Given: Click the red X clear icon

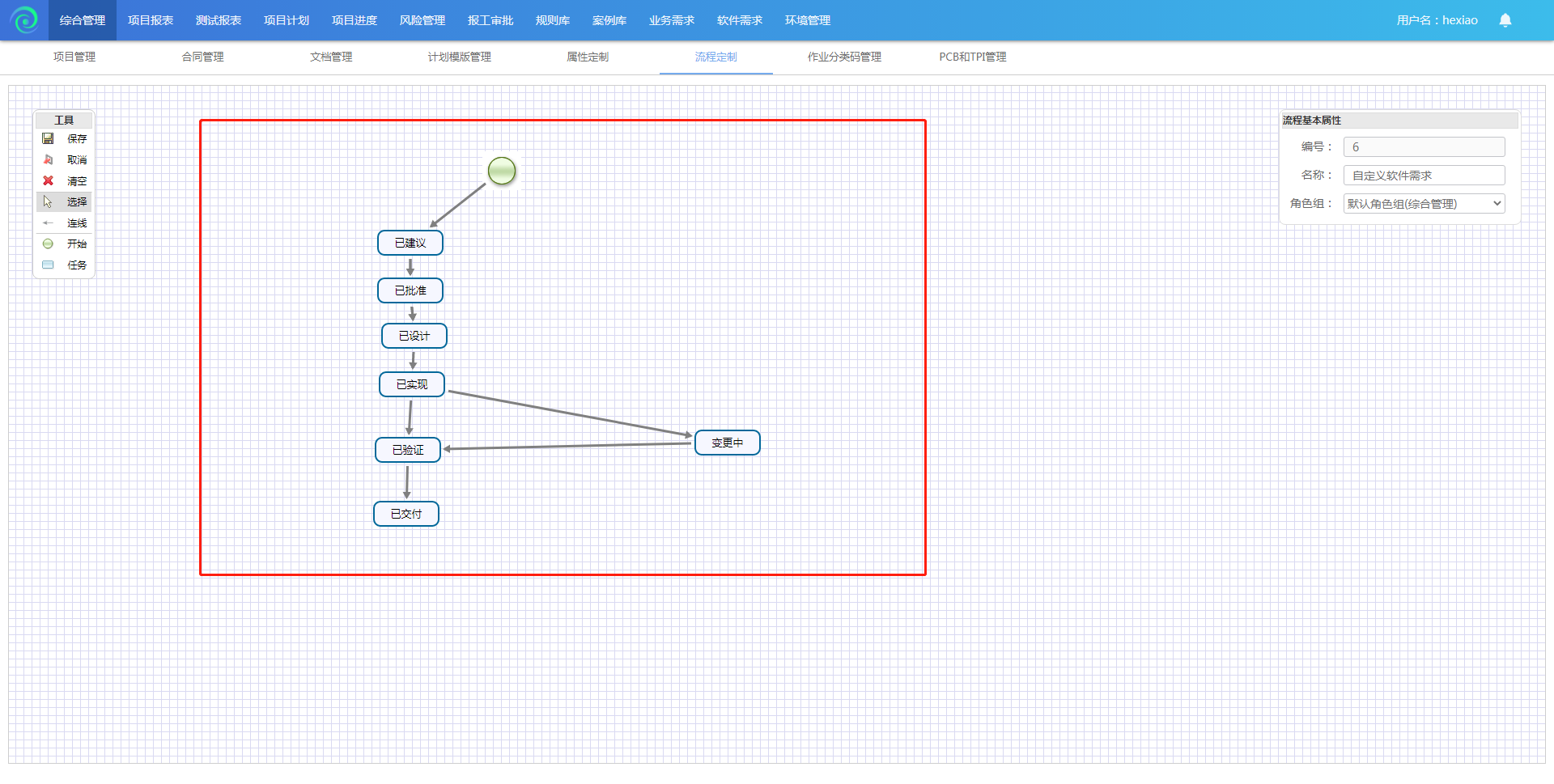Looking at the screenshot, I should pyautogui.click(x=48, y=181).
